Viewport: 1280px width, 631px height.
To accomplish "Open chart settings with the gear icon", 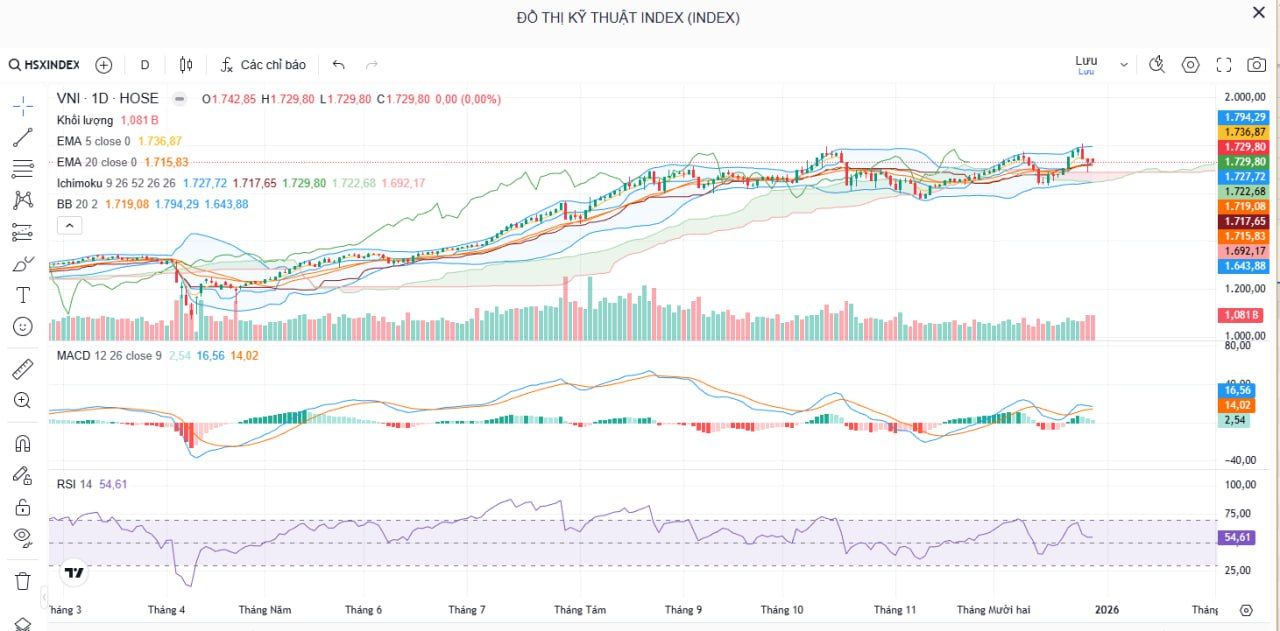I will click(1190, 64).
